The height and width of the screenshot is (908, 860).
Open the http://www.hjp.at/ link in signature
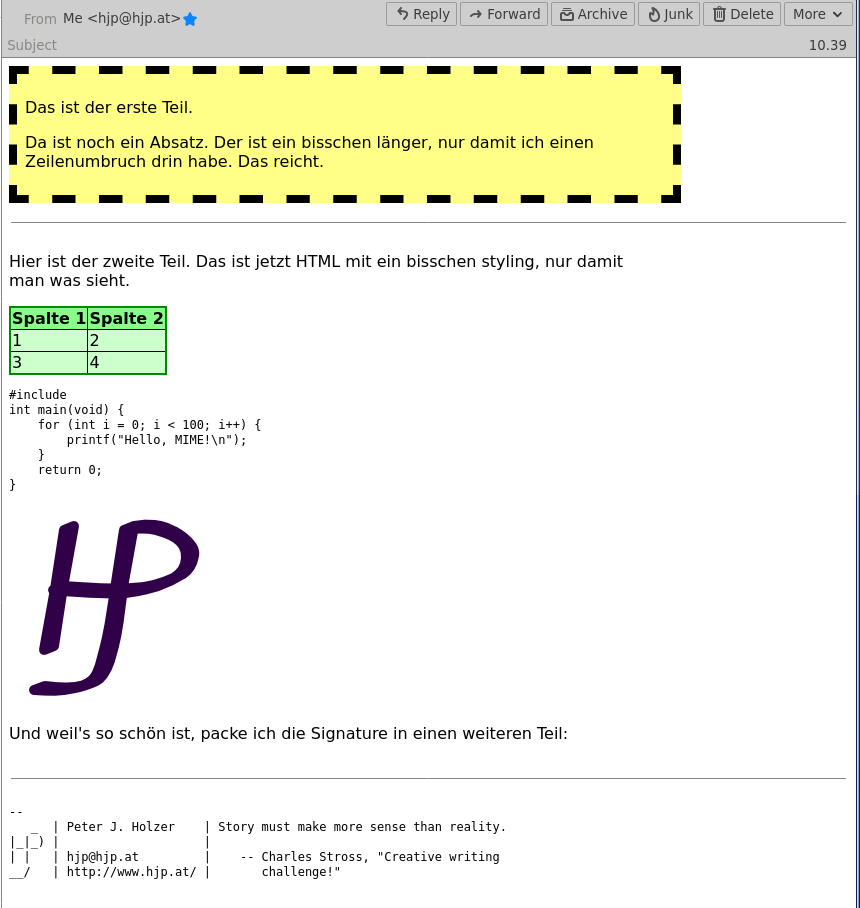click(x=131, y=871)
